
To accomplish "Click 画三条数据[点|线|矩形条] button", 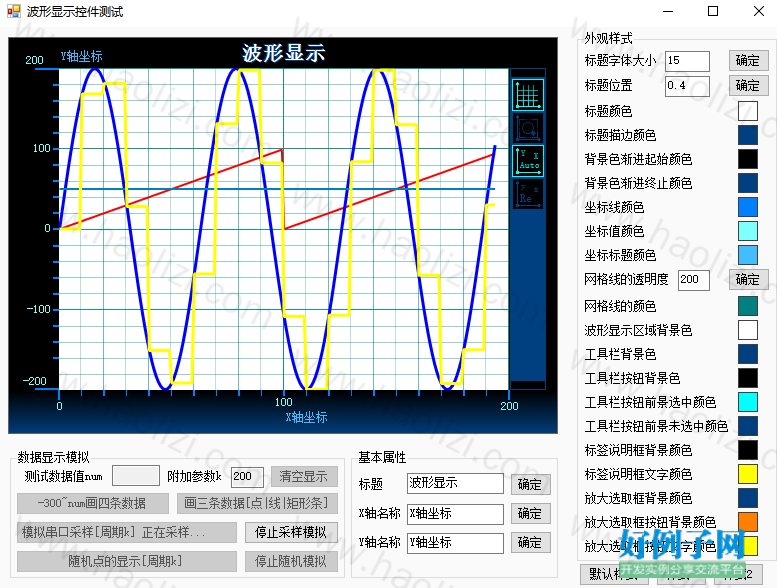I will tap(257, 503).
